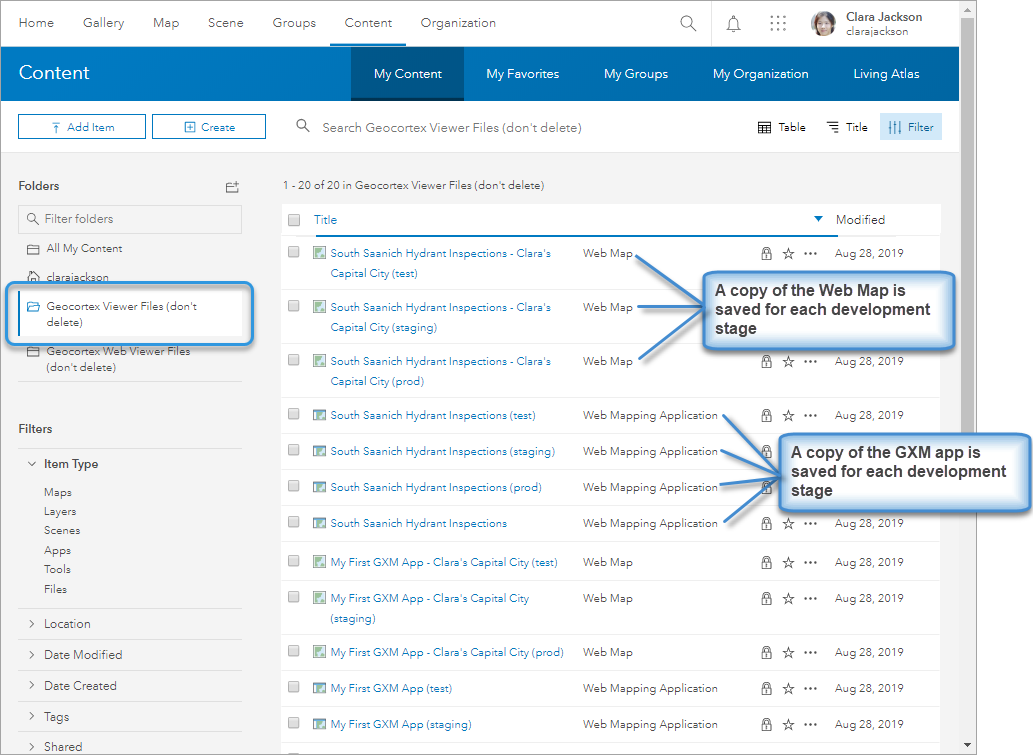Open My First GXM App (test) link

pos(391,688)
